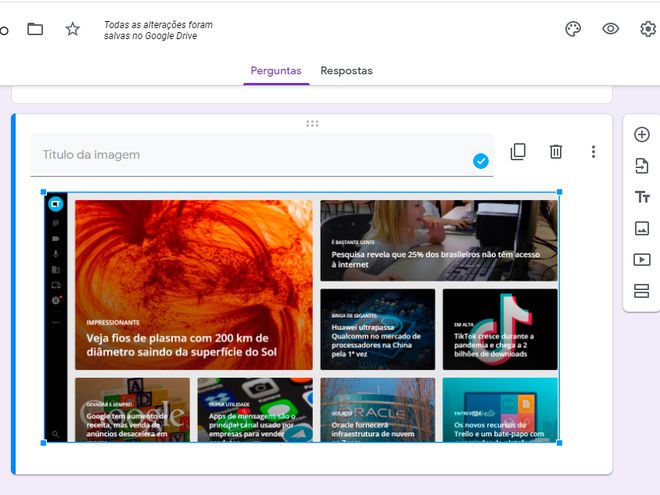This screenshot has width=660, height=495.
Task: Click the top-left image resize handle
Action: click(44, 192)
